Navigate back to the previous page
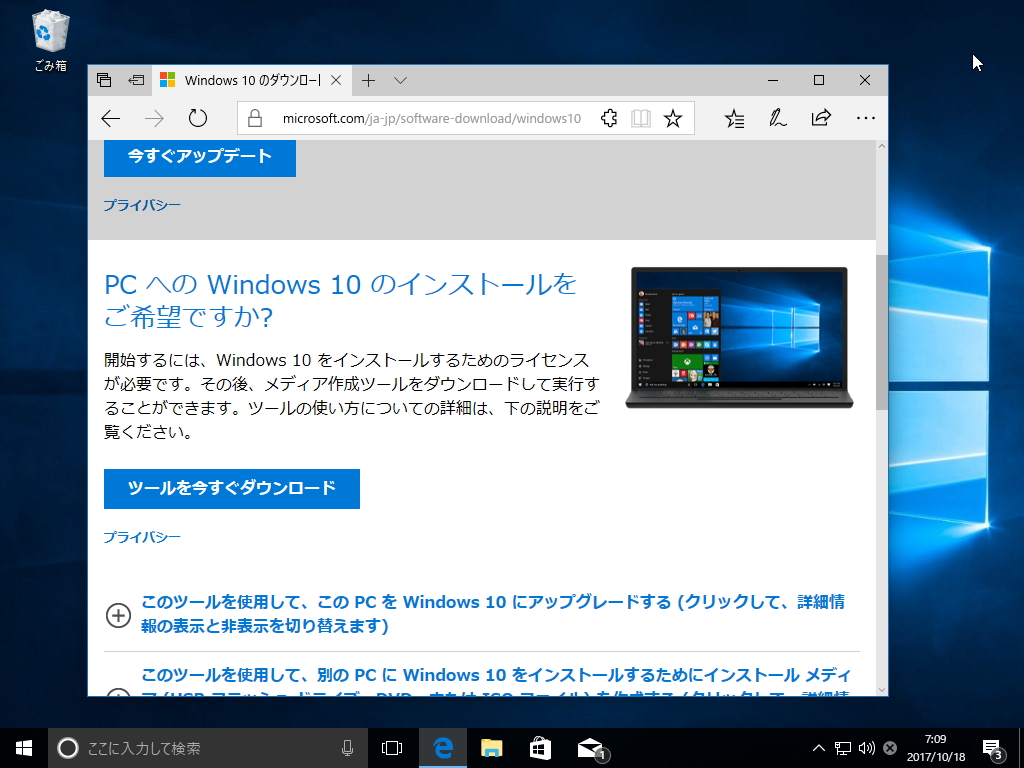 click(x=111, y=118)
